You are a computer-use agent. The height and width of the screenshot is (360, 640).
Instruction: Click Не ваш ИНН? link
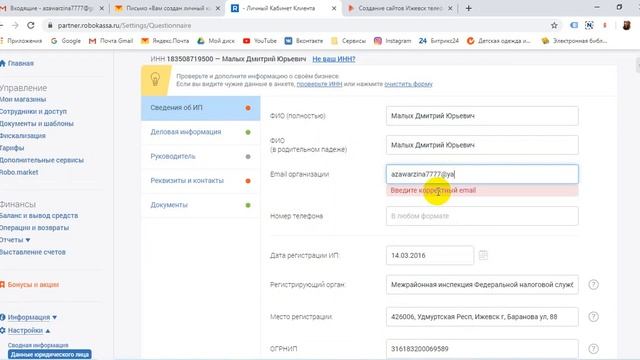(x=334, y=59)
